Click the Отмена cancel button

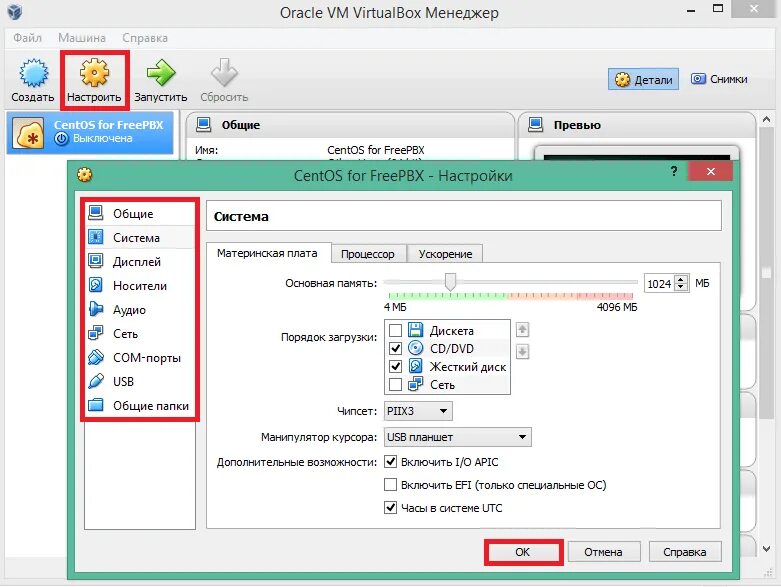(603, 552)
